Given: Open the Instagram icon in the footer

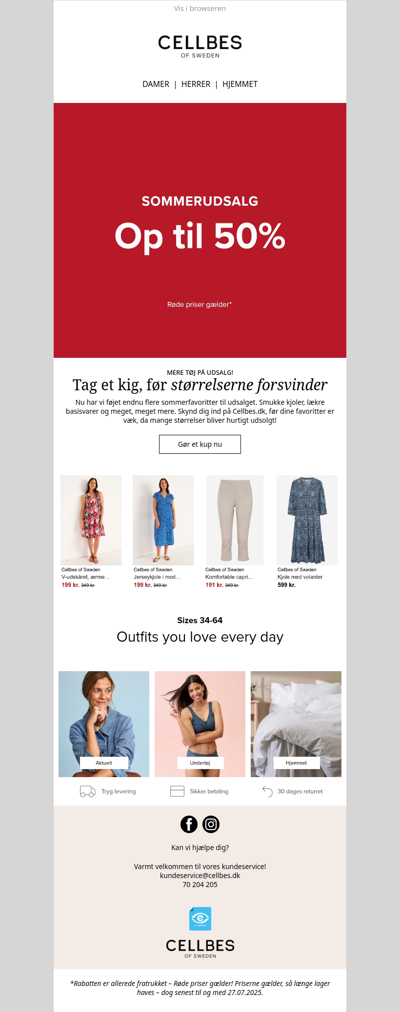Looking at the screenshot, I should point(211,824).
